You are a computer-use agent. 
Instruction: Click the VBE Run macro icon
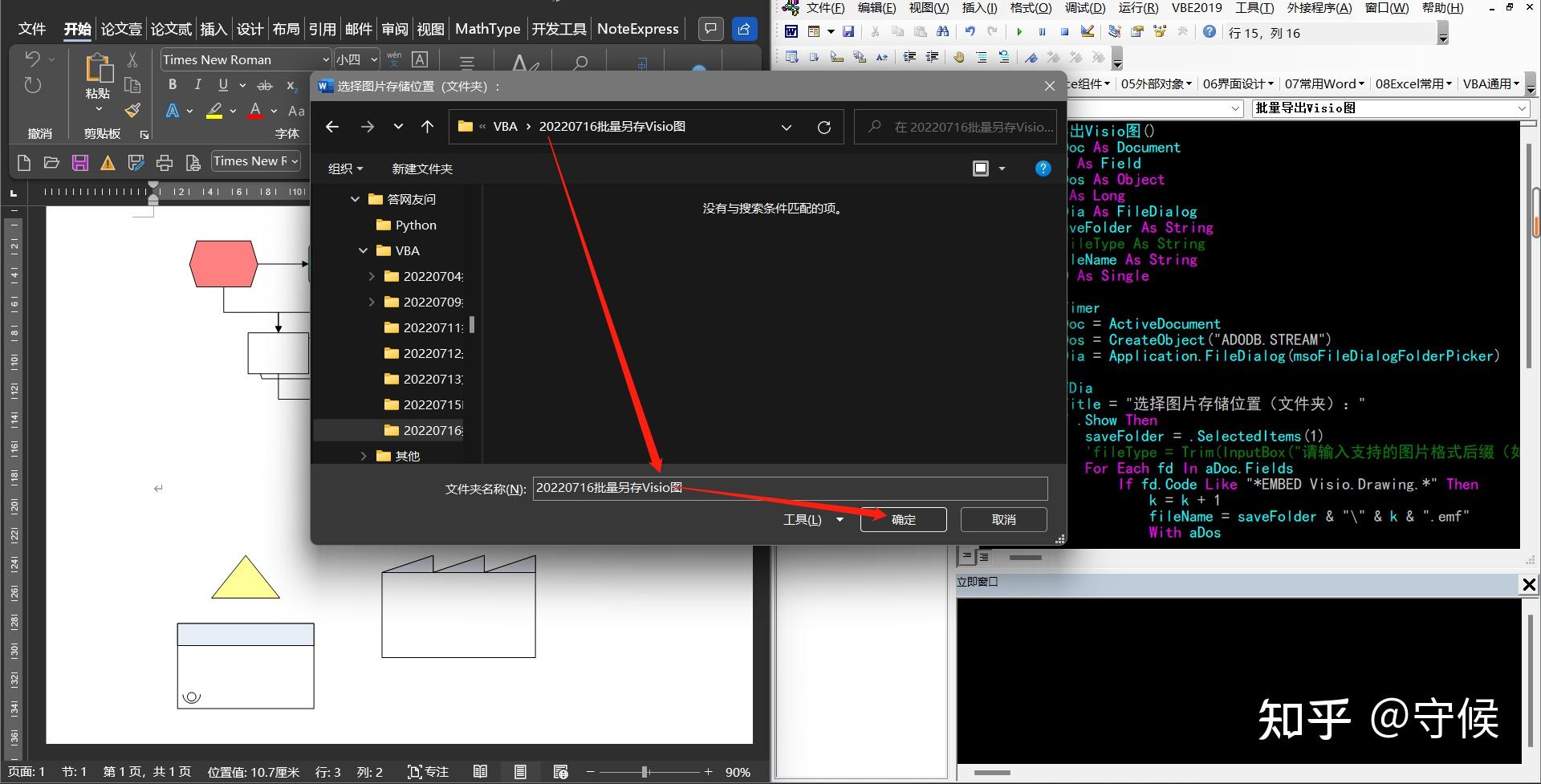click(1019, 32)
